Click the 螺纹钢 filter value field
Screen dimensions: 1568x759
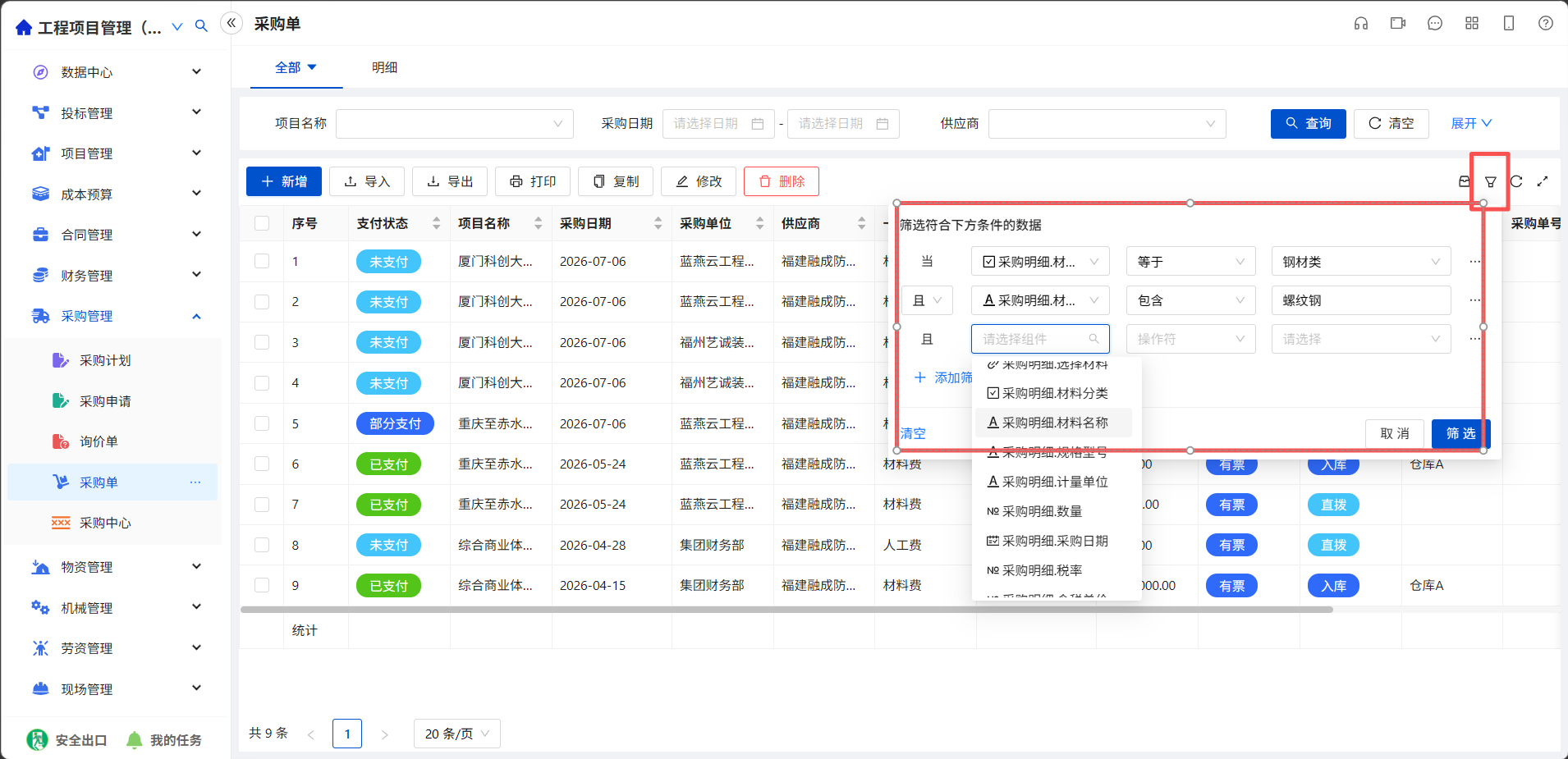click(1361, 300)
